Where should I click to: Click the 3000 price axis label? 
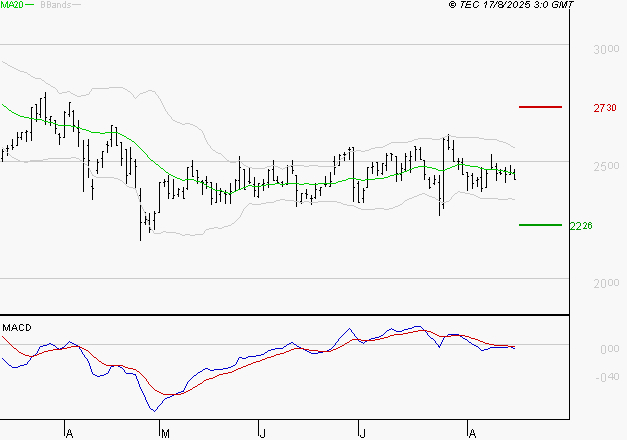(605, 49)
